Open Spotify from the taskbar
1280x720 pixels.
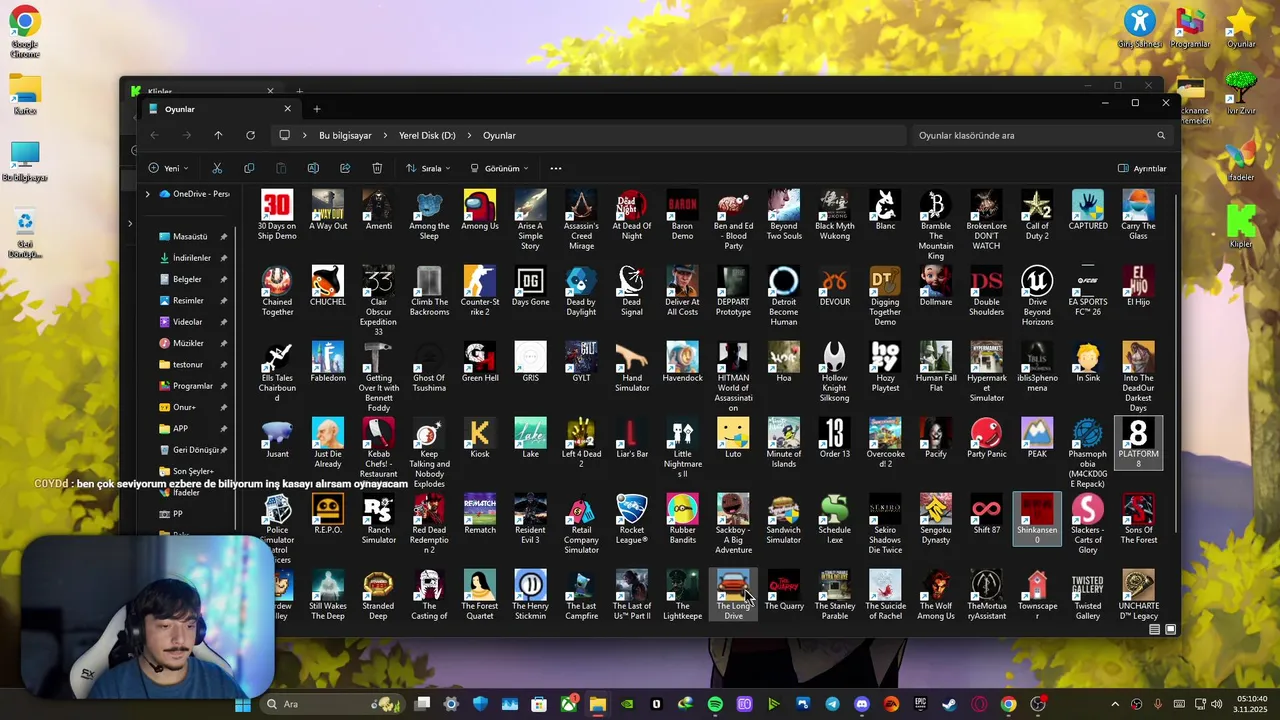tap(715, 704)
